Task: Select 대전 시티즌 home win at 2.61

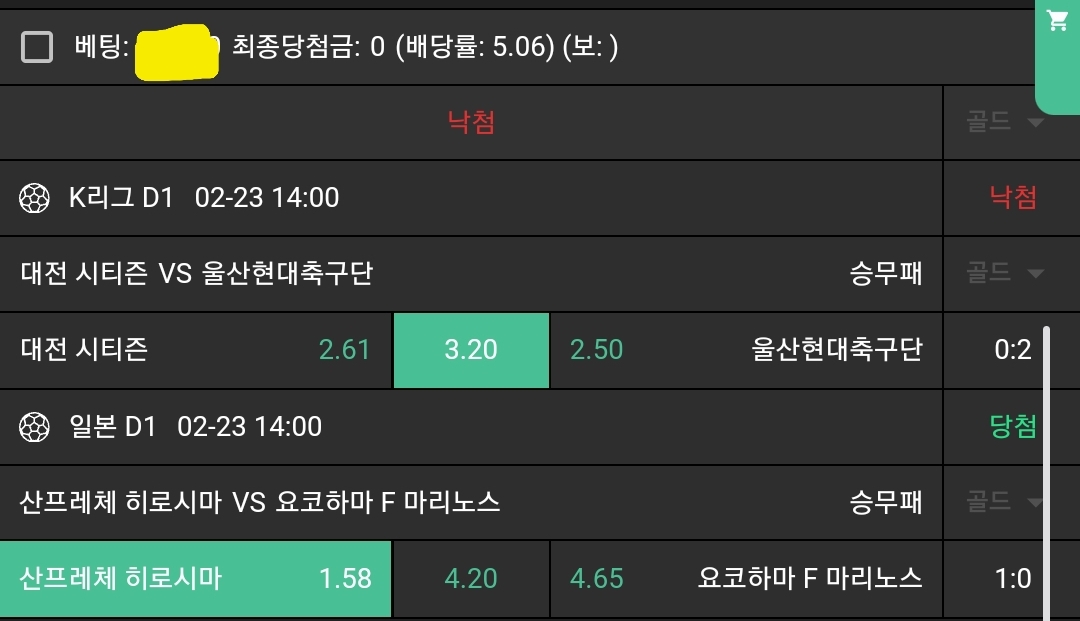Action: pyautogui.click(x=196, y=350)
